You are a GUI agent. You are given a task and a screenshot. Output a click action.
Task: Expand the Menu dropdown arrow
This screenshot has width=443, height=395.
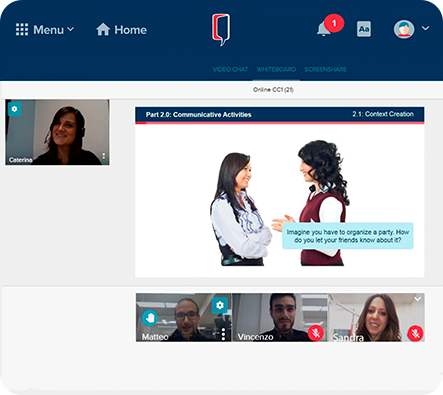click(71, 29)
